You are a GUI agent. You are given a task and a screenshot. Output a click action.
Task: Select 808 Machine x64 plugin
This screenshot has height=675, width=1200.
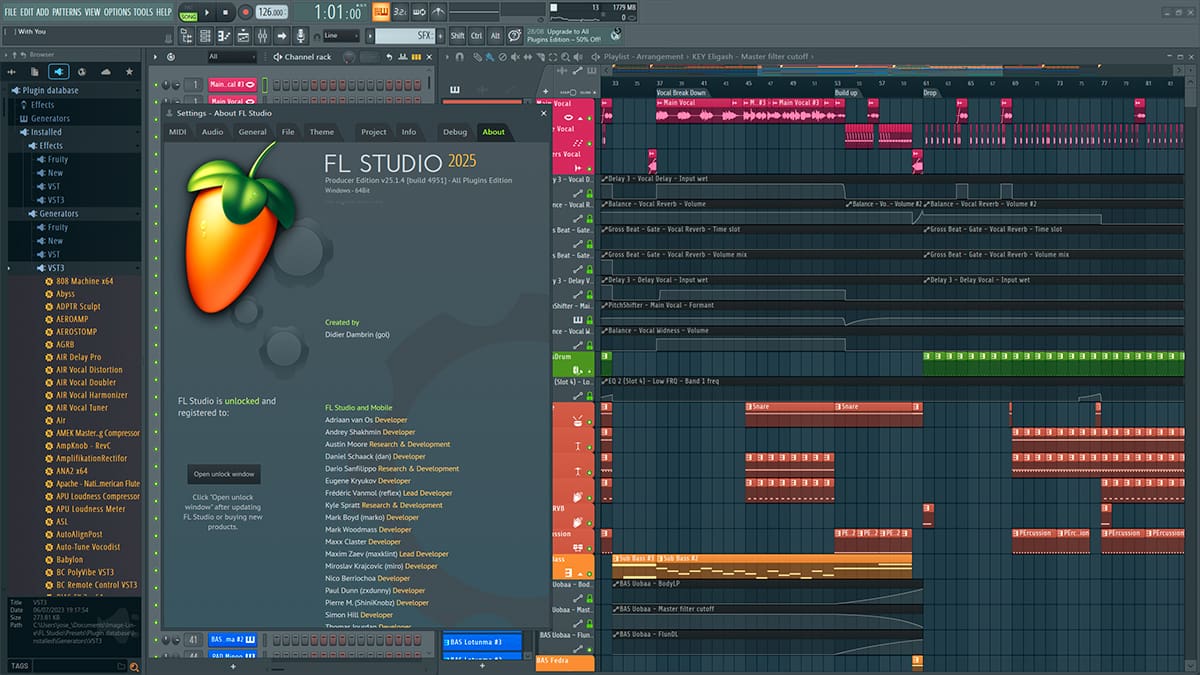pyautogui.click(x=85, y=281)
